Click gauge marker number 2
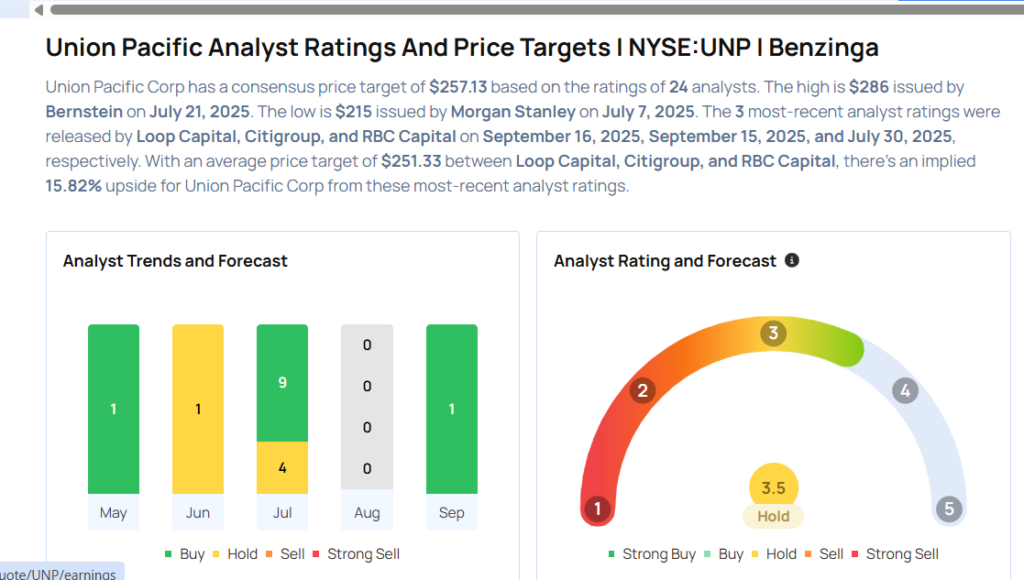 [643, 391]
